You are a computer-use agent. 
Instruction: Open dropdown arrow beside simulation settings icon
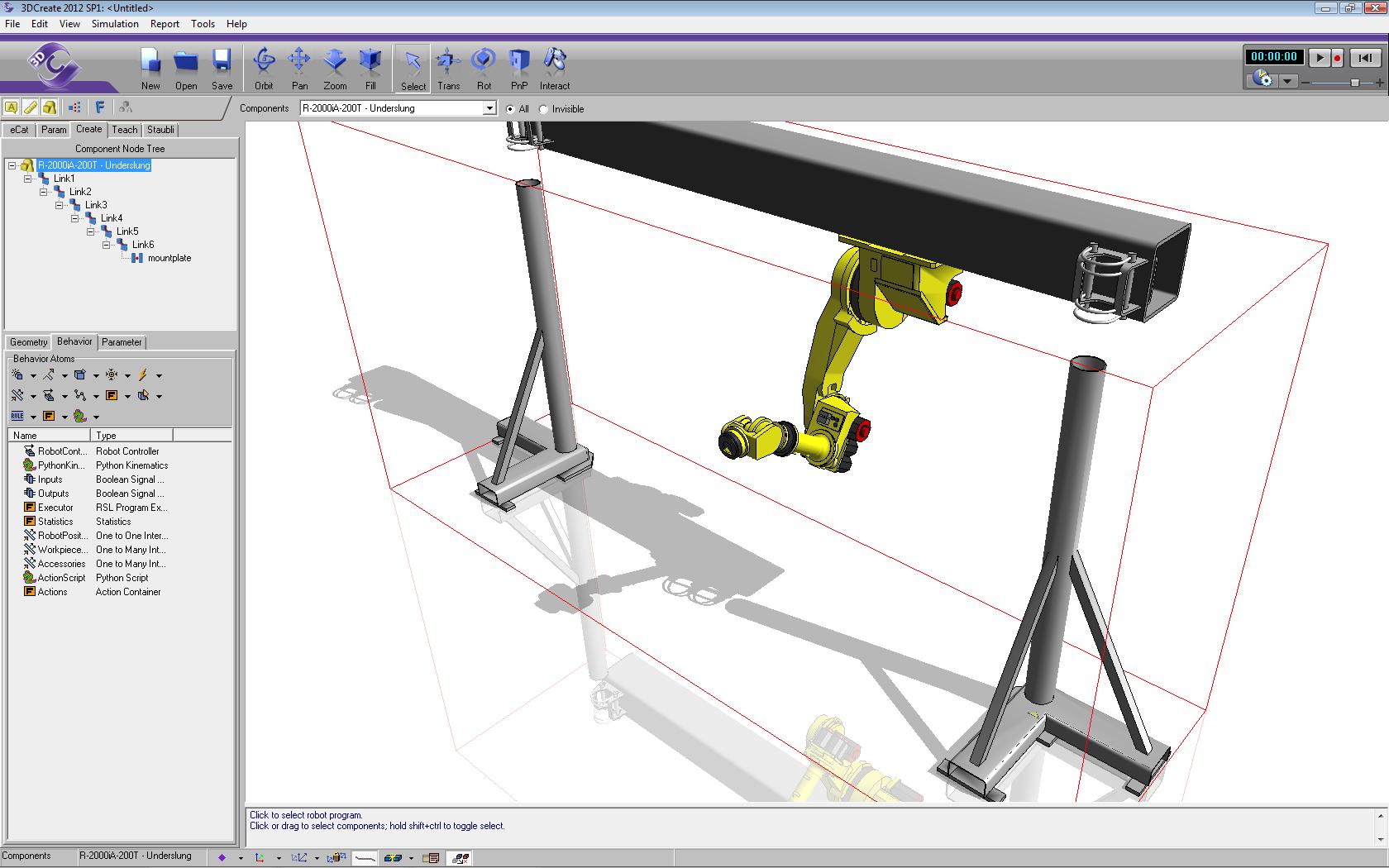pos(1287,80)
